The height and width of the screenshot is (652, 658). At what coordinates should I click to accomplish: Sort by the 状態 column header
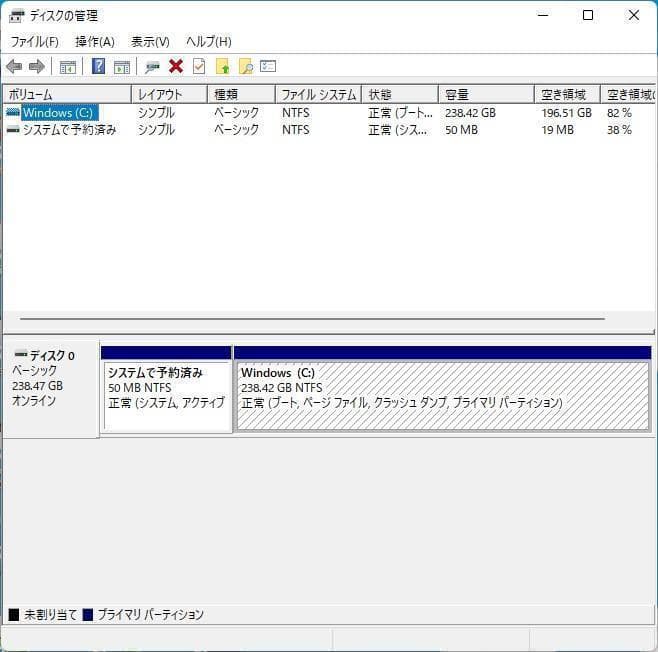tap(400, 94)
